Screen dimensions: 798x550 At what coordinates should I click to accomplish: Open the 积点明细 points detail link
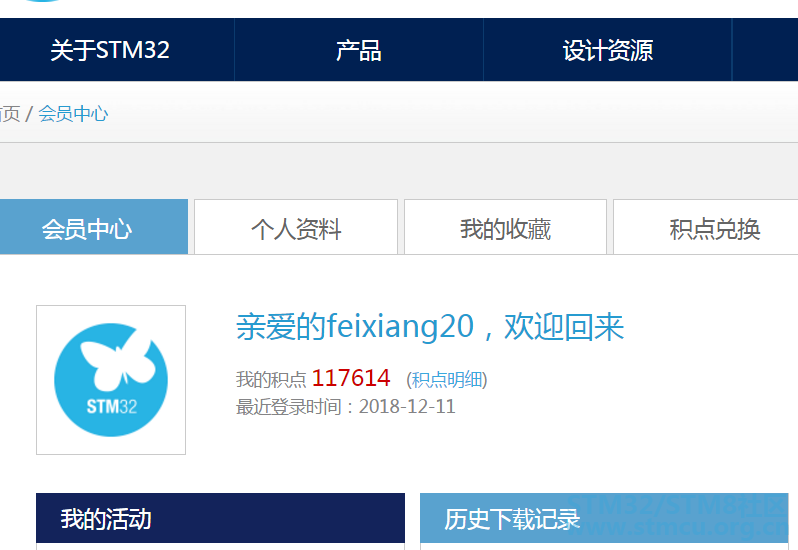tap(447, 380)
